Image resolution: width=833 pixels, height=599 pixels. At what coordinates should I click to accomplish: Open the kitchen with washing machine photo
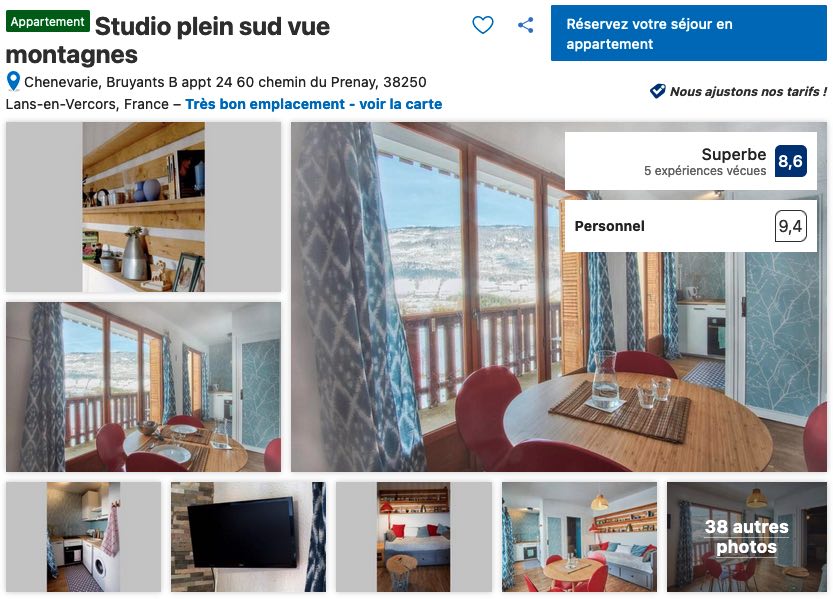pos(83,536)
